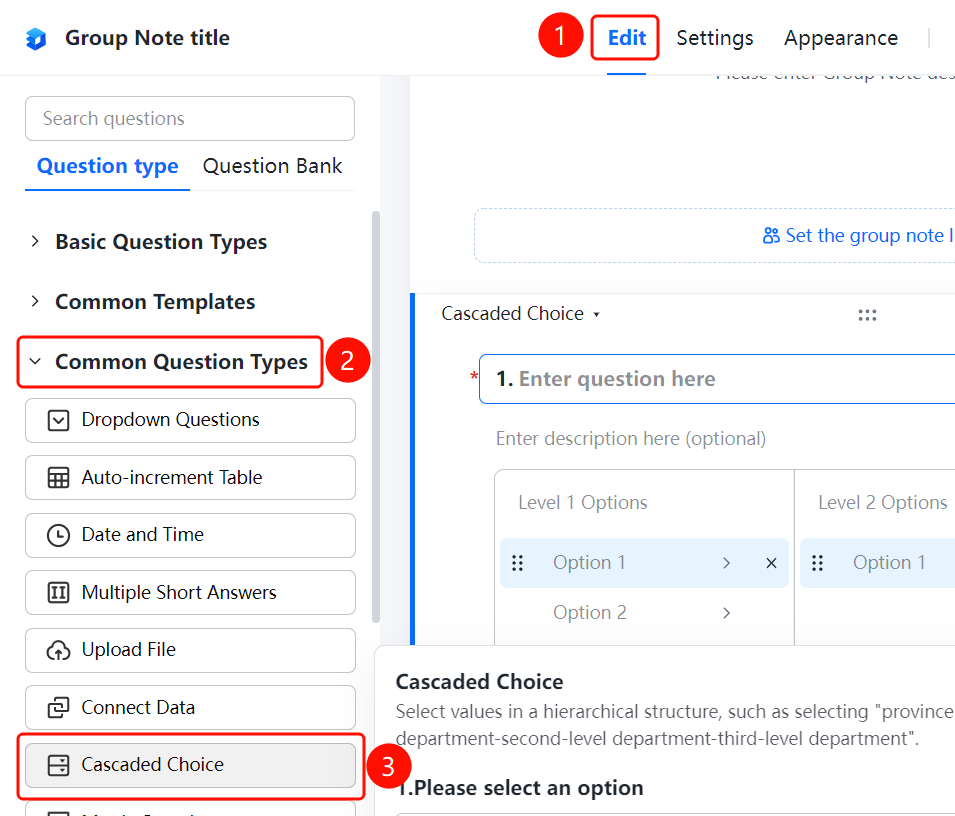Add a Connect Data question
The width and height of the screenshot is (955, 816).
190,708
